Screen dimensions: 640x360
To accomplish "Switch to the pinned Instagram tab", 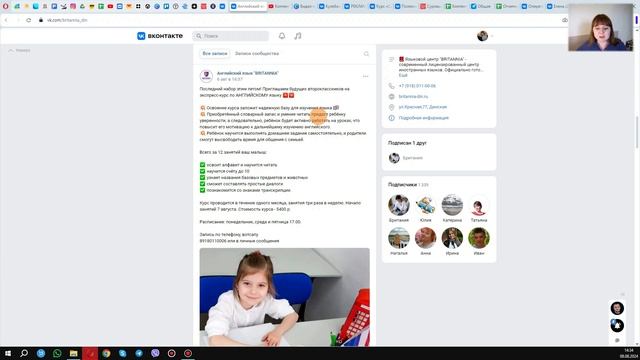I will (x=73, y=6).
